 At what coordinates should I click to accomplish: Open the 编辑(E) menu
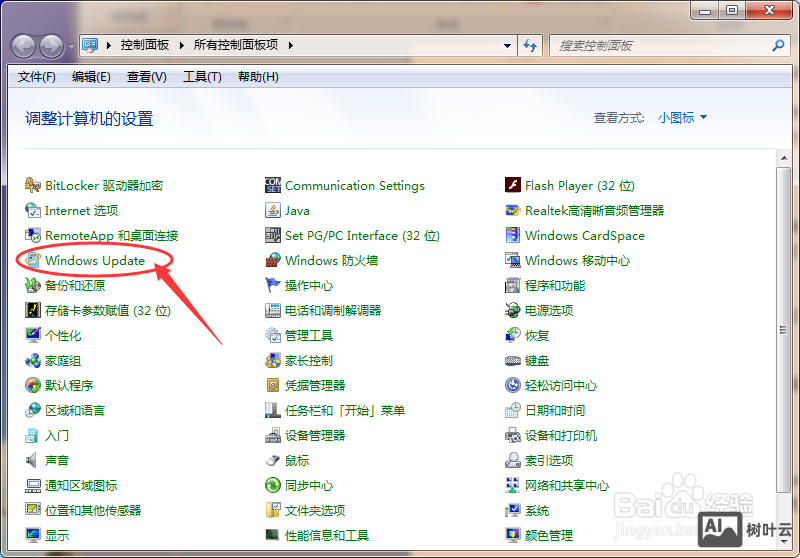point(91,77)
